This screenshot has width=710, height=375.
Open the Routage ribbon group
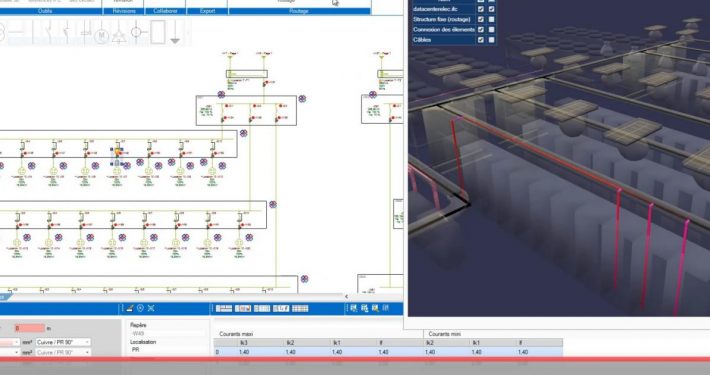[298, 11]
